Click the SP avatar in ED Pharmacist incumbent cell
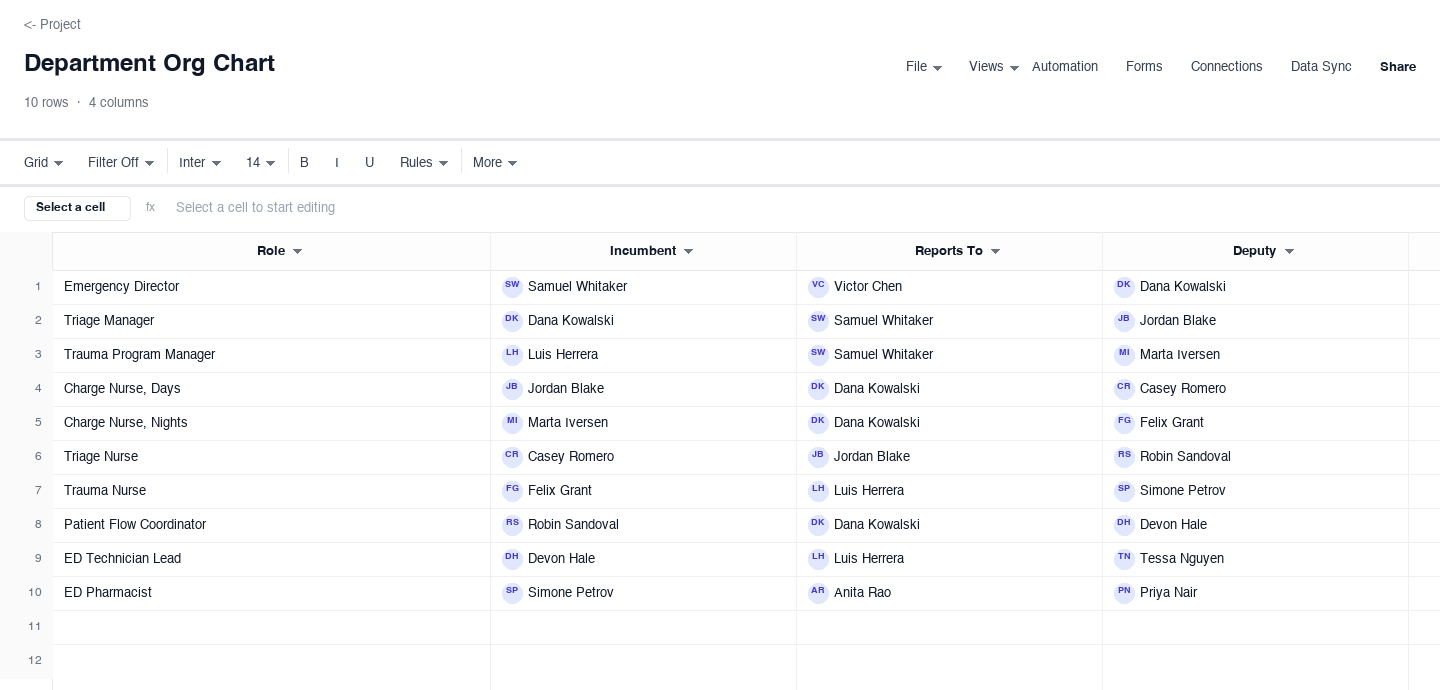 [512, 593]
